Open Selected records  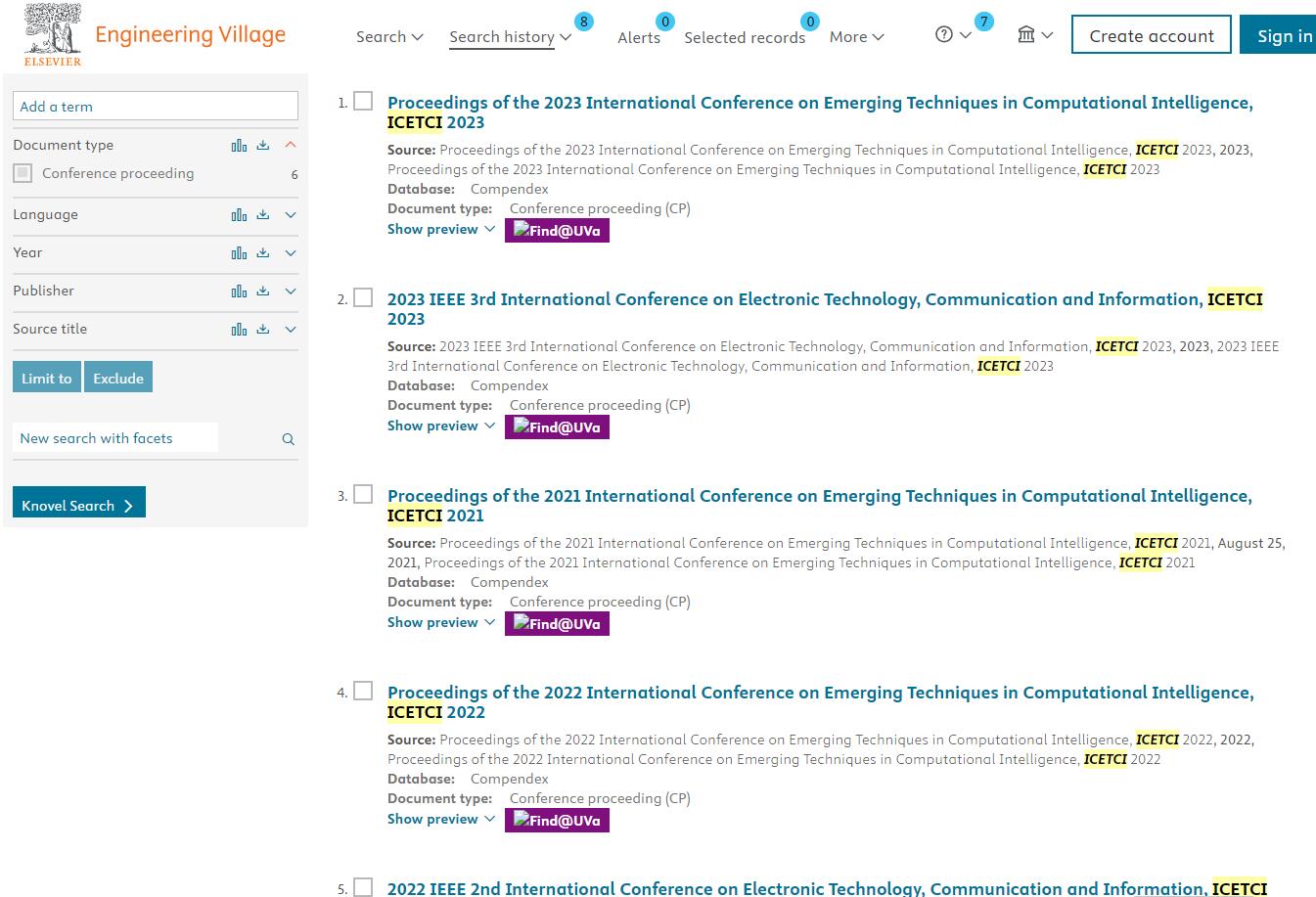pyautogui.click(x=745, y=37)
